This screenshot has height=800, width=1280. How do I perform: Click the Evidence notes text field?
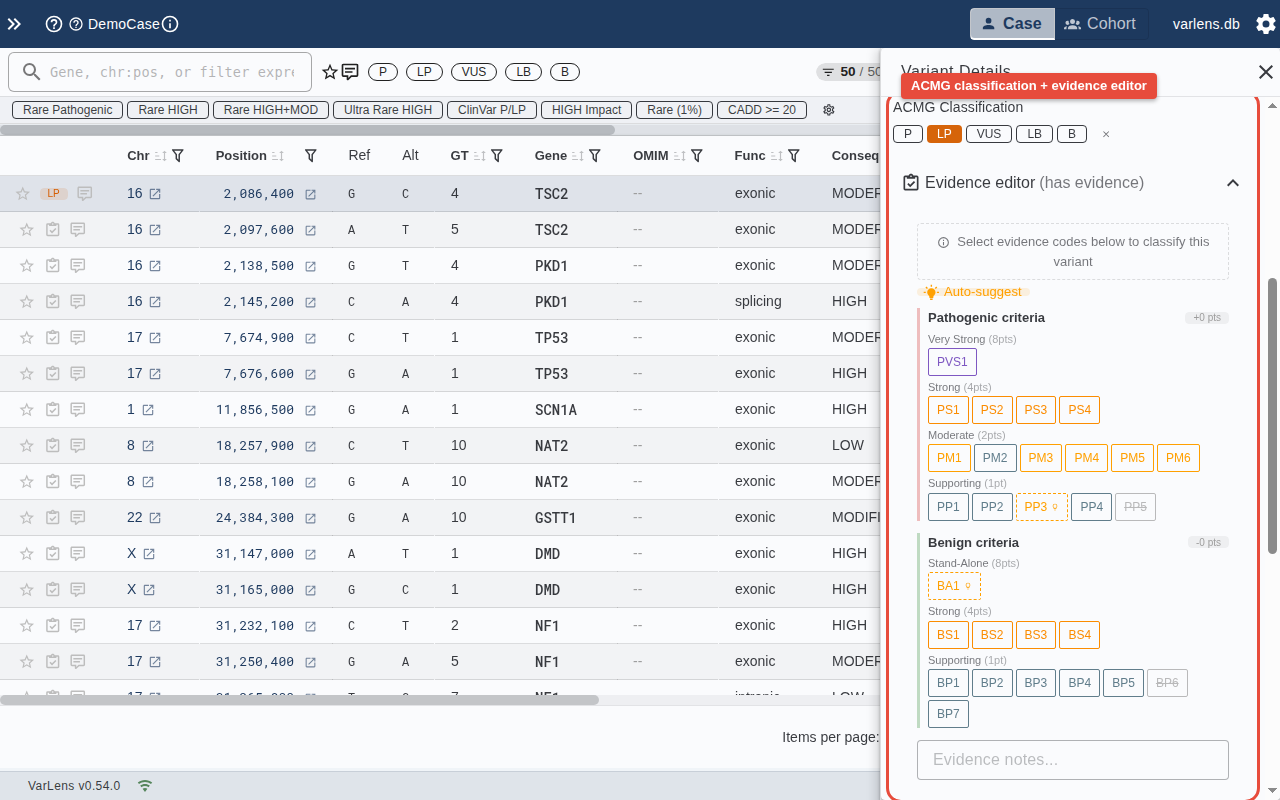click(1072, 760)
